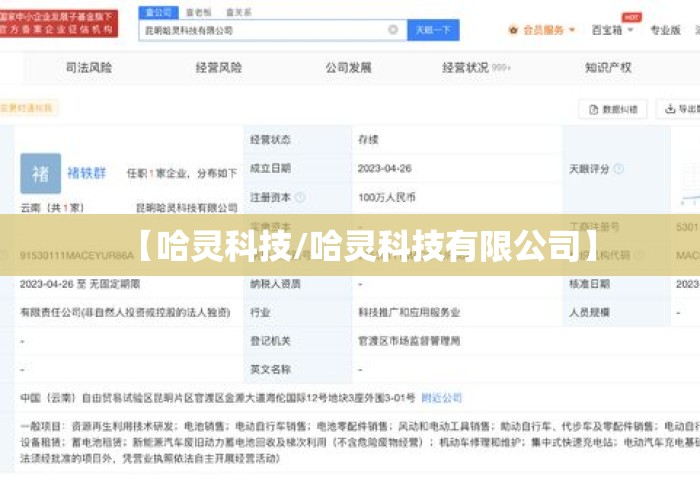The image size is (700, 490).
Task: Open the 知识产权 section tab
Action: [608, 67]
